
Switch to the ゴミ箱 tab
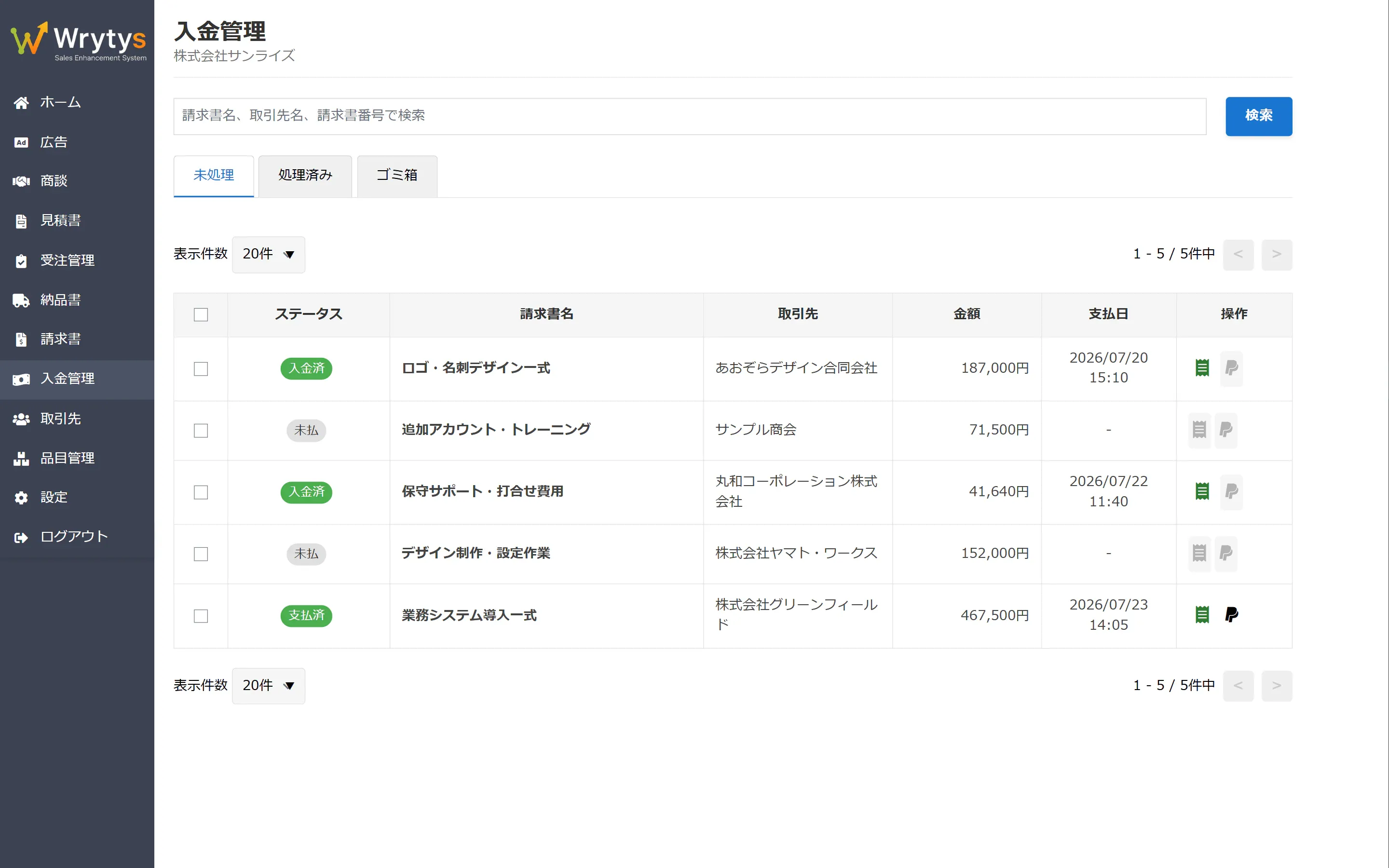coord(396,176)
